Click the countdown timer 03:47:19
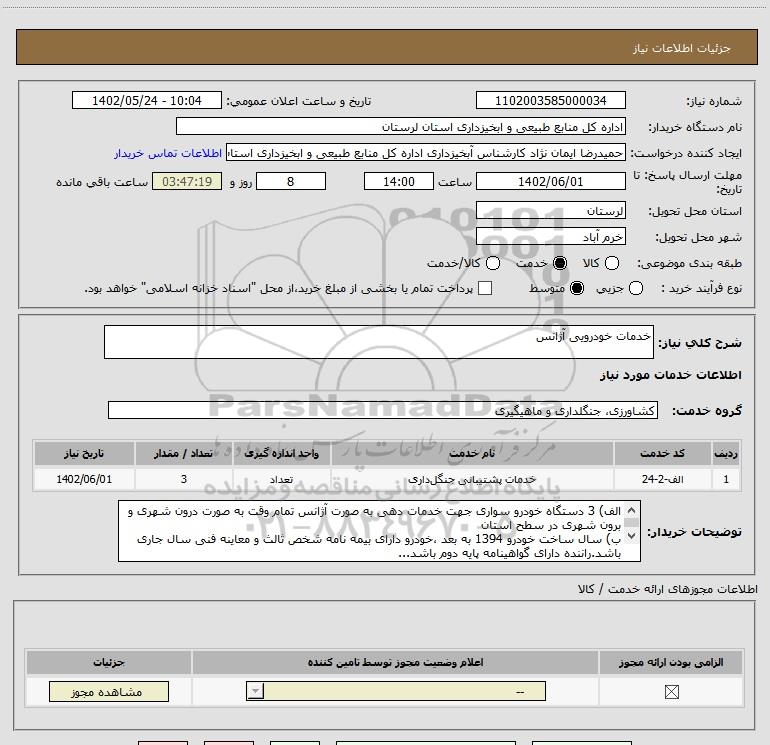 (x=187, y=181)
